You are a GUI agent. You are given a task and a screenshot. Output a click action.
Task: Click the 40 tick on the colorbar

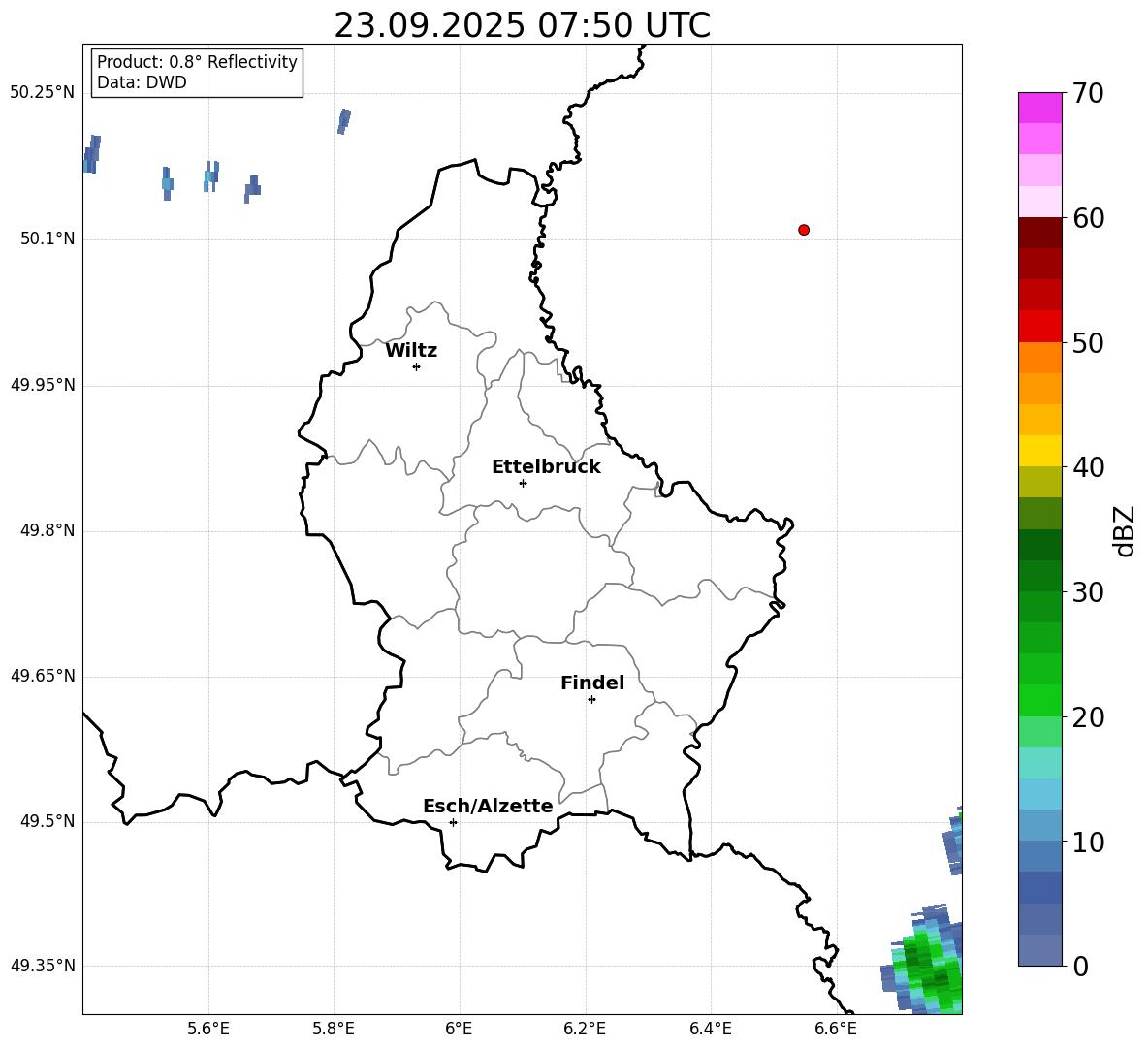coord(1088,467)
